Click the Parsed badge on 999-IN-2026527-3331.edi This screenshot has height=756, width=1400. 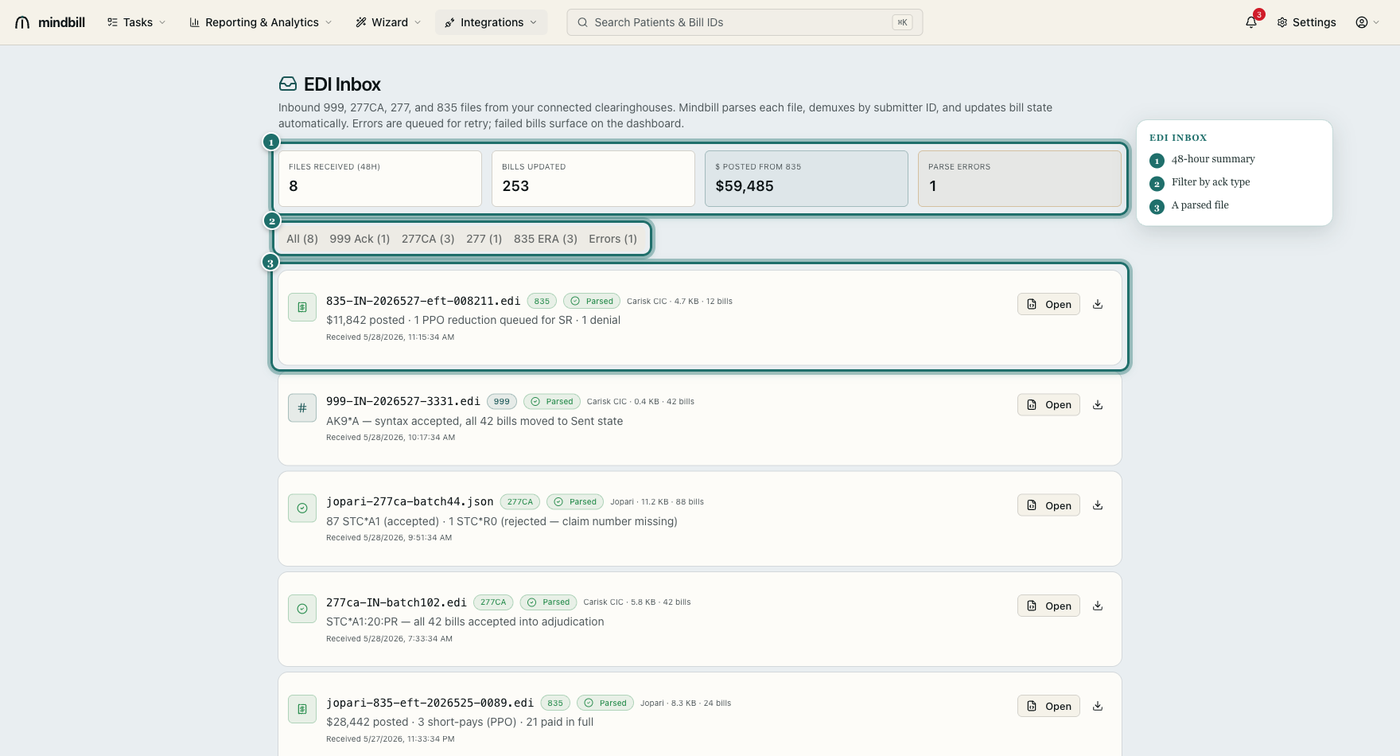point(553,401)
